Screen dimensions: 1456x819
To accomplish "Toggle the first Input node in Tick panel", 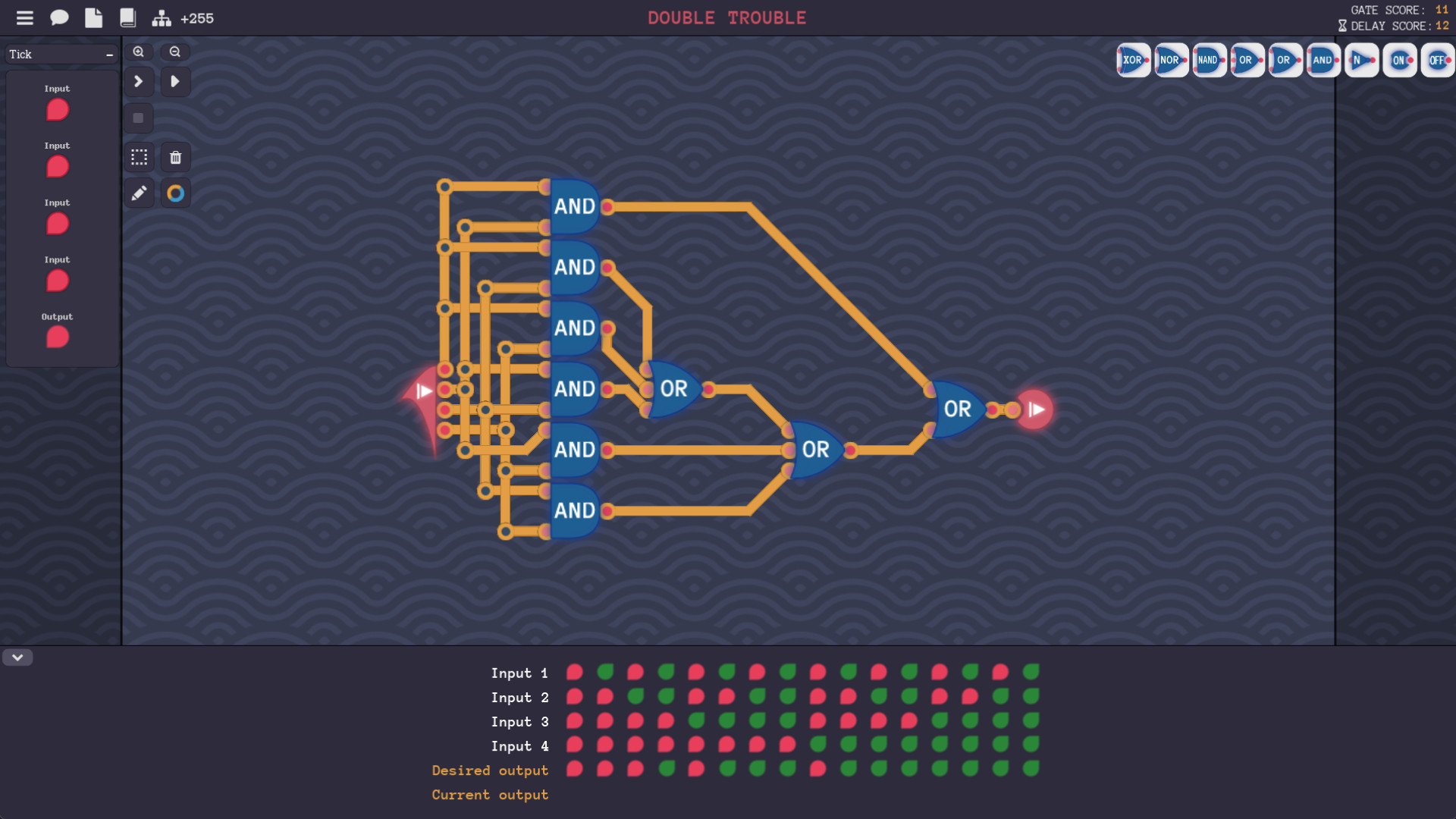I will click(56, 110).
